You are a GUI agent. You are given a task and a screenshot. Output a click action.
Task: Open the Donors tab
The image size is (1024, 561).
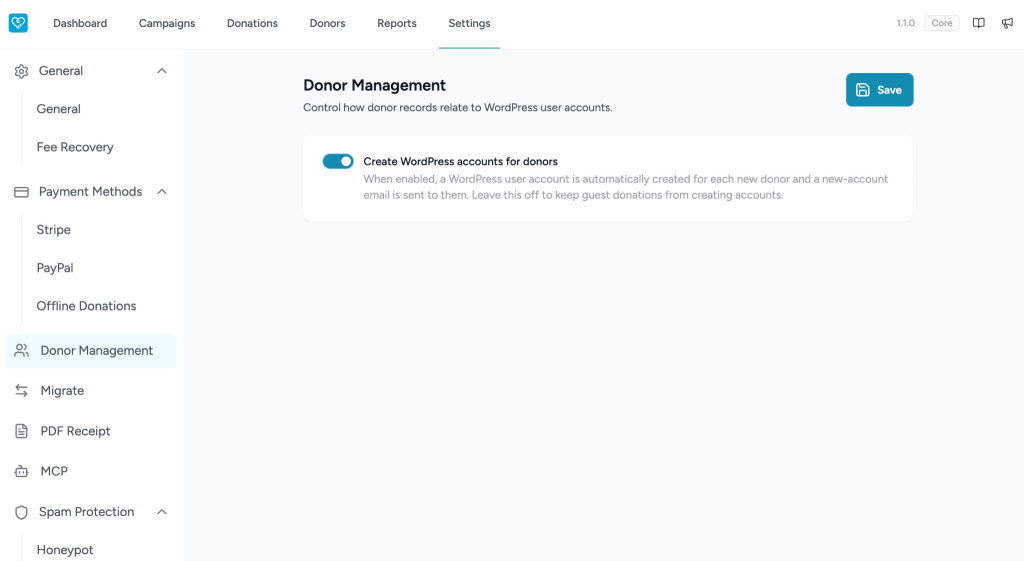[327, 24]
